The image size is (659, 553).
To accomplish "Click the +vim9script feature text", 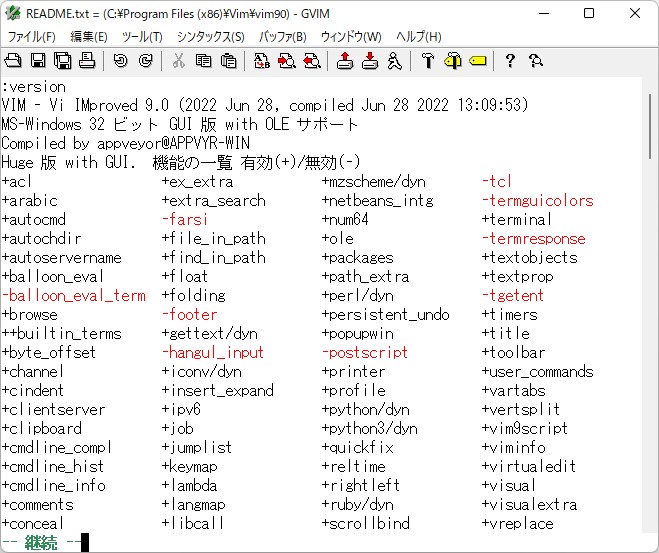I will 525,428.
